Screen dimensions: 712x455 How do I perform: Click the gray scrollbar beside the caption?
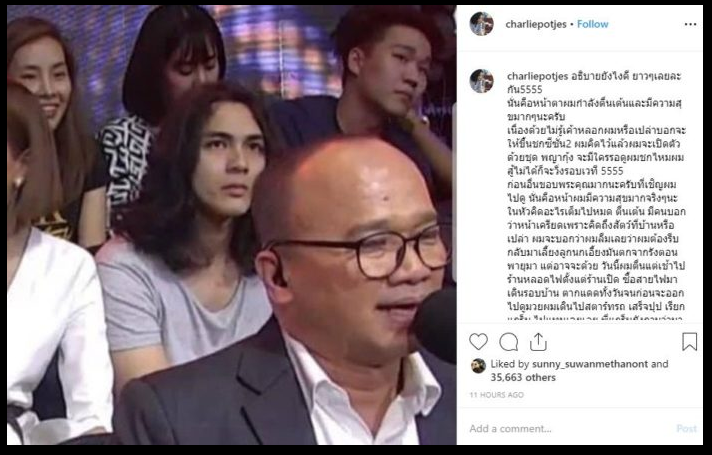(x=454, y=193)
